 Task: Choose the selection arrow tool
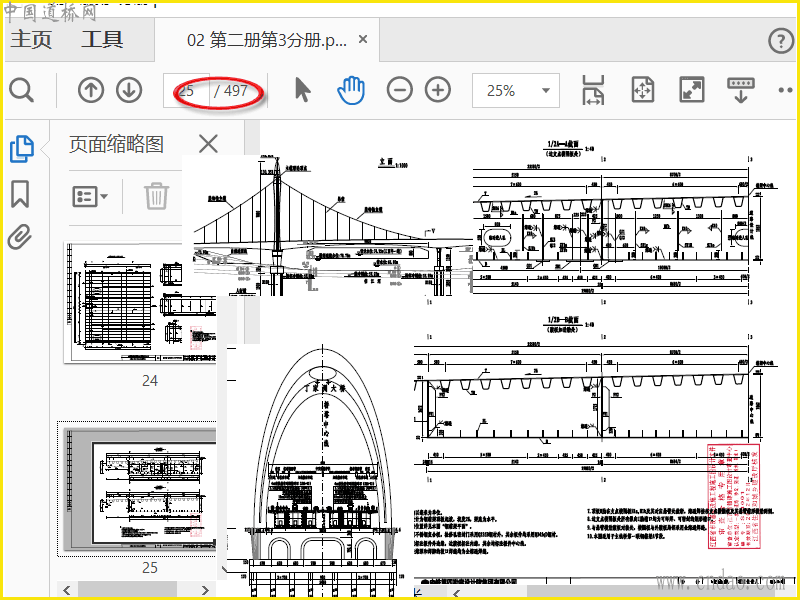[x=303, y=90]
